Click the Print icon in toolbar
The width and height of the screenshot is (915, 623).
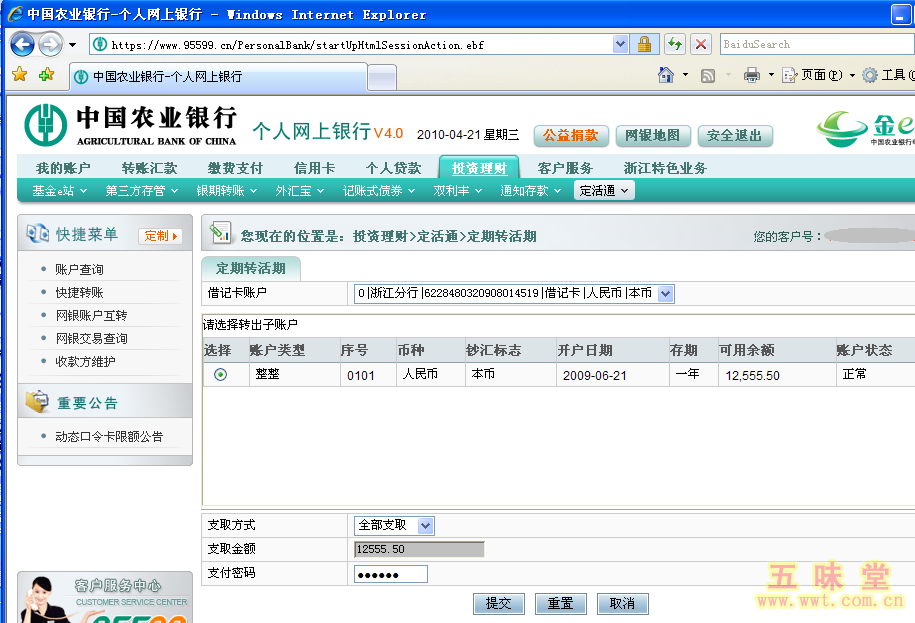click(751, 75)
